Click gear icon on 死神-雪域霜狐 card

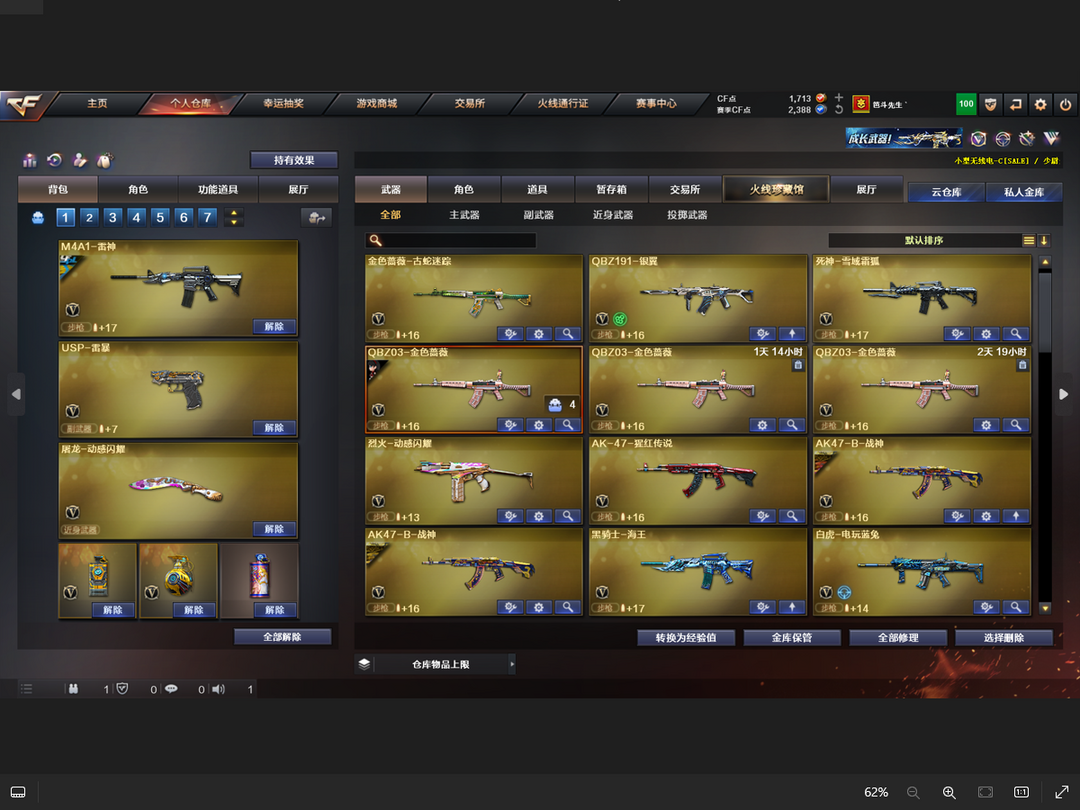coord(986,334)
